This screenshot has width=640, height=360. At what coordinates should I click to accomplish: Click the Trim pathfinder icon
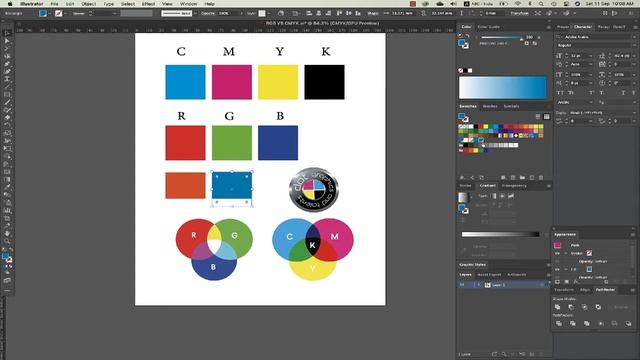coord(573,323)
